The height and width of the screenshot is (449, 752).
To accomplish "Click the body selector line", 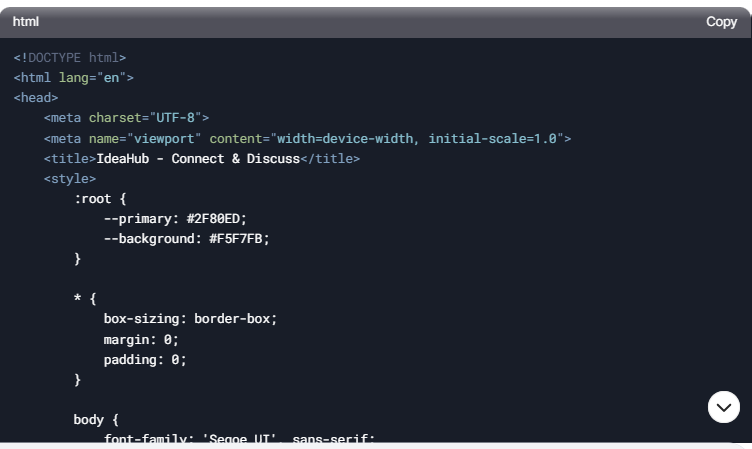I will tap(96, 420).
